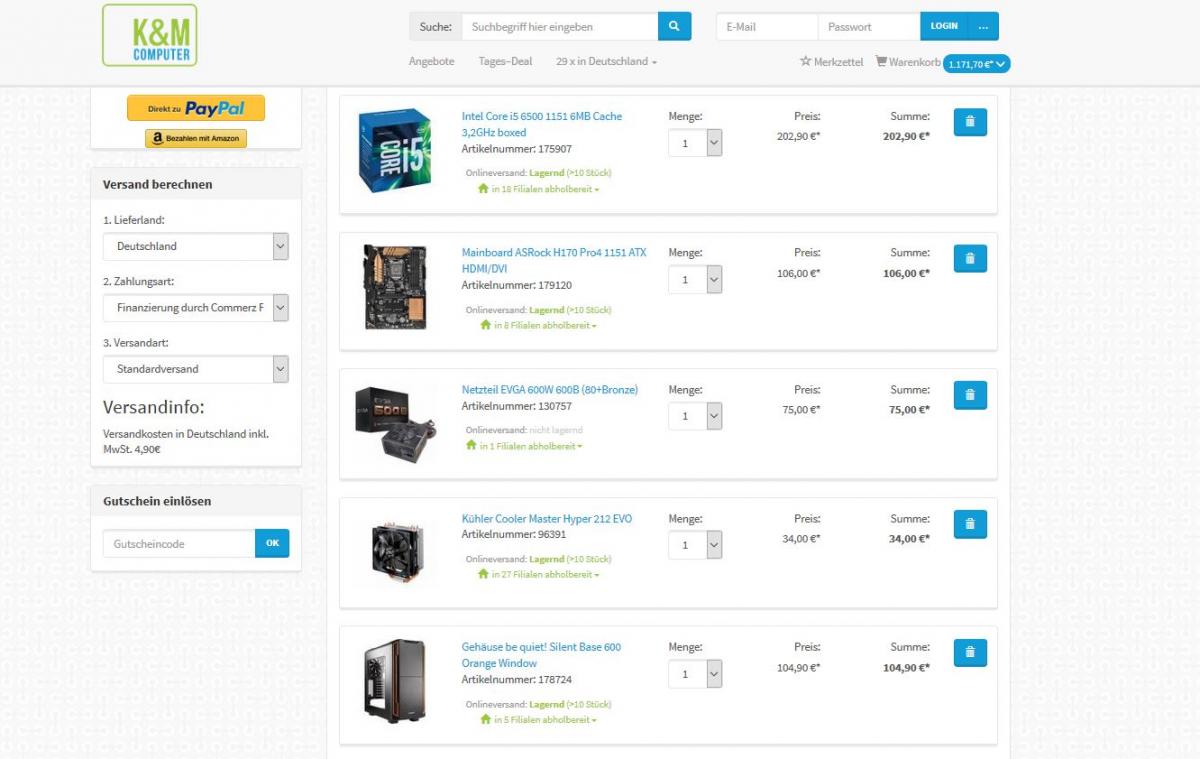Click the three-dots button beside LOGIN
Screen dimensions: 1200x759
[x=983, y=26]
